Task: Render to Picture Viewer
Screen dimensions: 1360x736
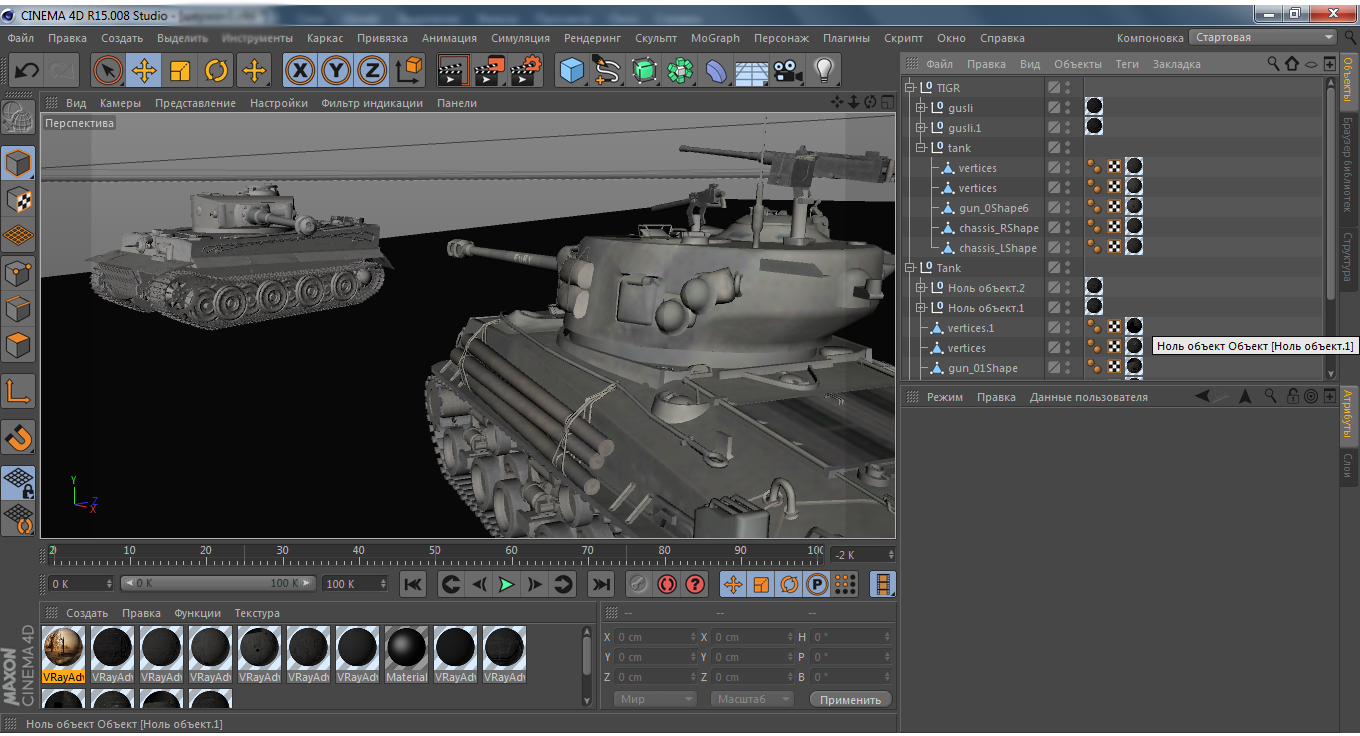Action: [x=490, y=71]
